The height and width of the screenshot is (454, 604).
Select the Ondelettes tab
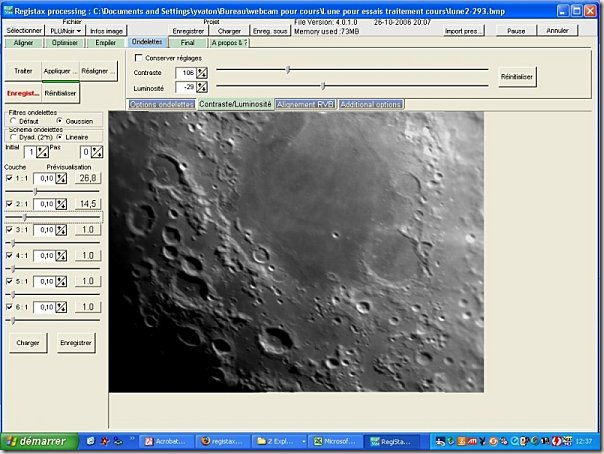coord(147,42)
